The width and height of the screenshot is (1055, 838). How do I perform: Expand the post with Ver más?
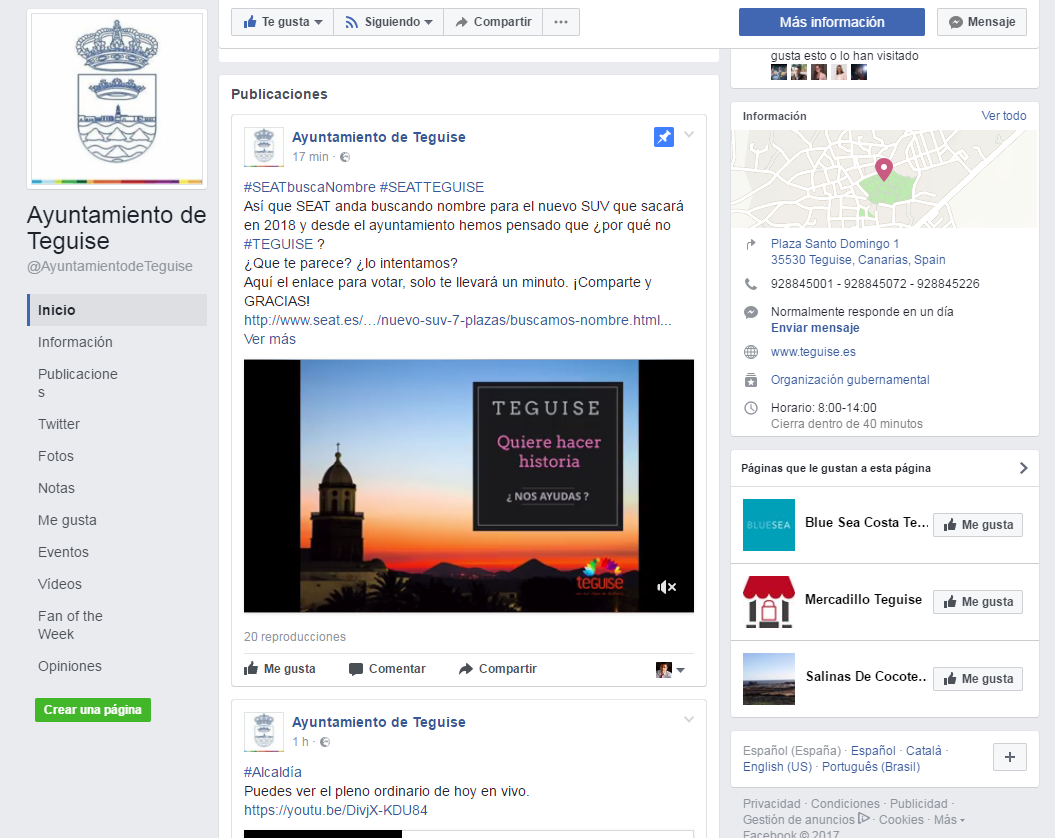[x=270, y=339]
